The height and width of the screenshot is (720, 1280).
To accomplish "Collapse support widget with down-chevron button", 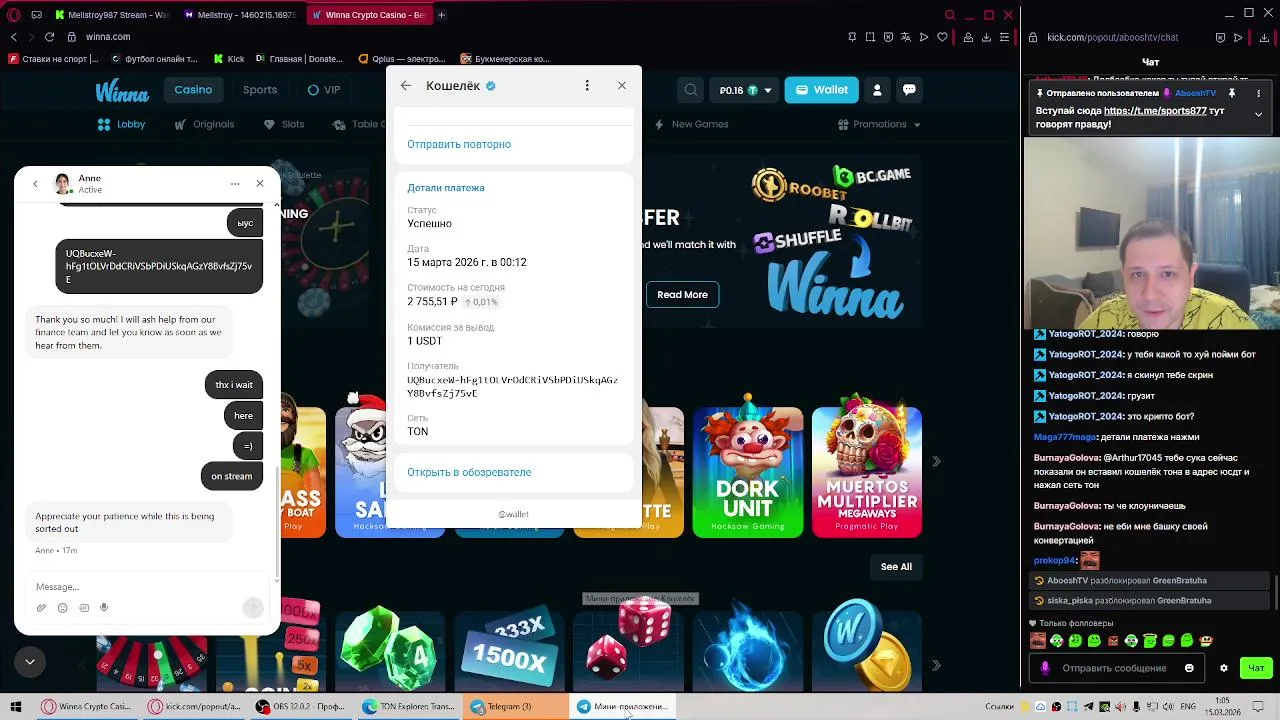I will click(x=30, y=661).
